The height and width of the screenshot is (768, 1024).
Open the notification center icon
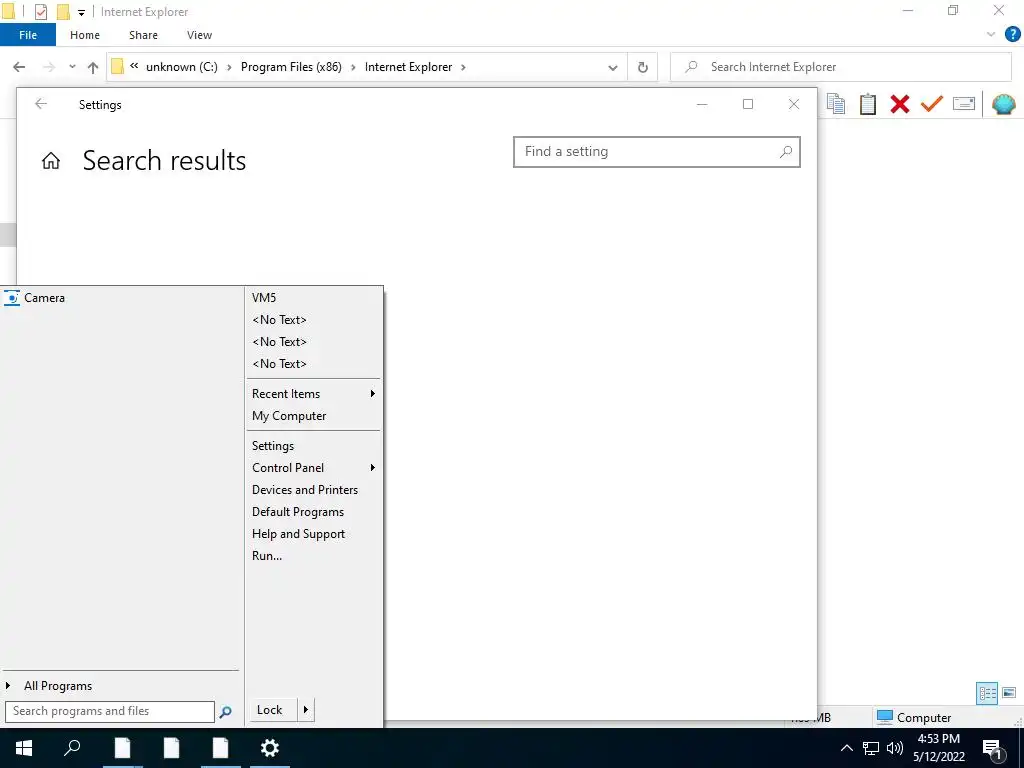[992, 750]
